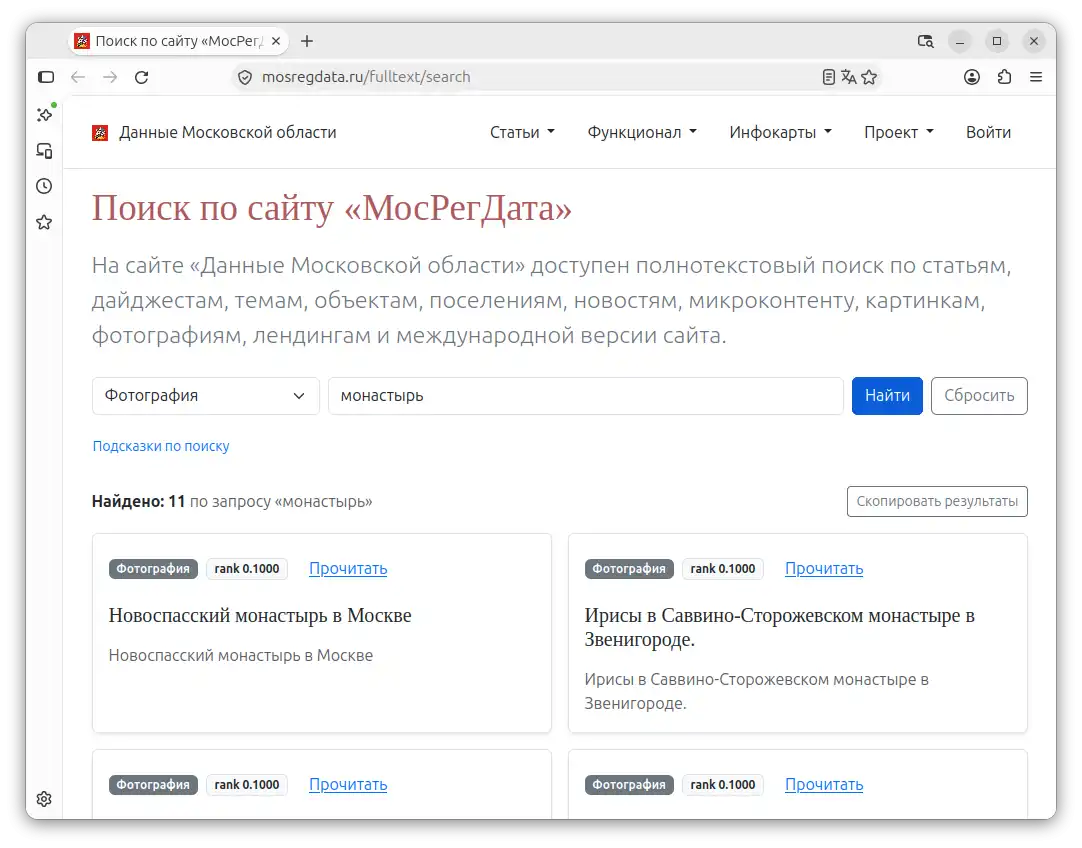Screen dimensions: 1082x848
Task: Click the монастырь search input field
Action: click(586, 396)
